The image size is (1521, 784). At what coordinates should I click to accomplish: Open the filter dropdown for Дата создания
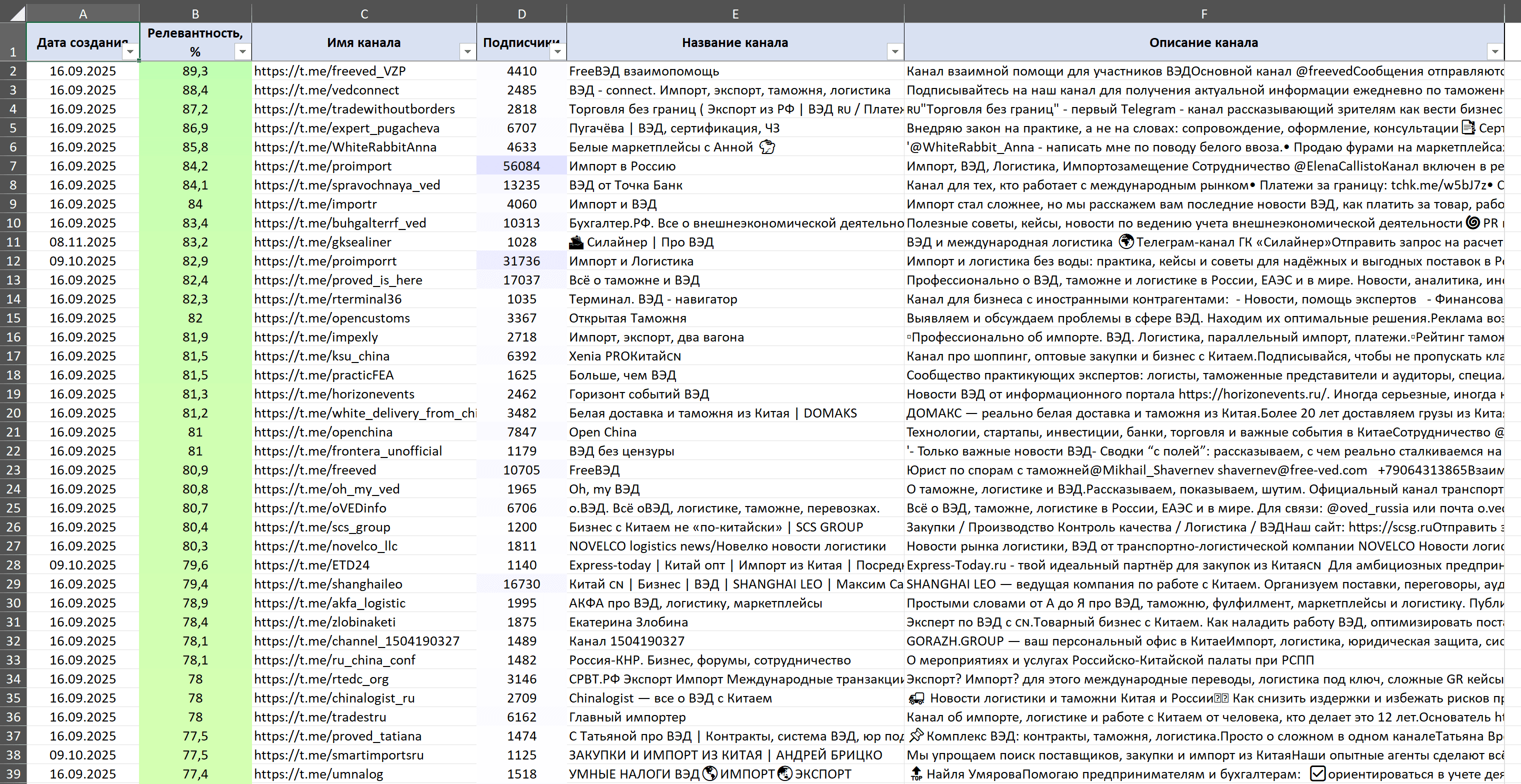coord(130,52)
